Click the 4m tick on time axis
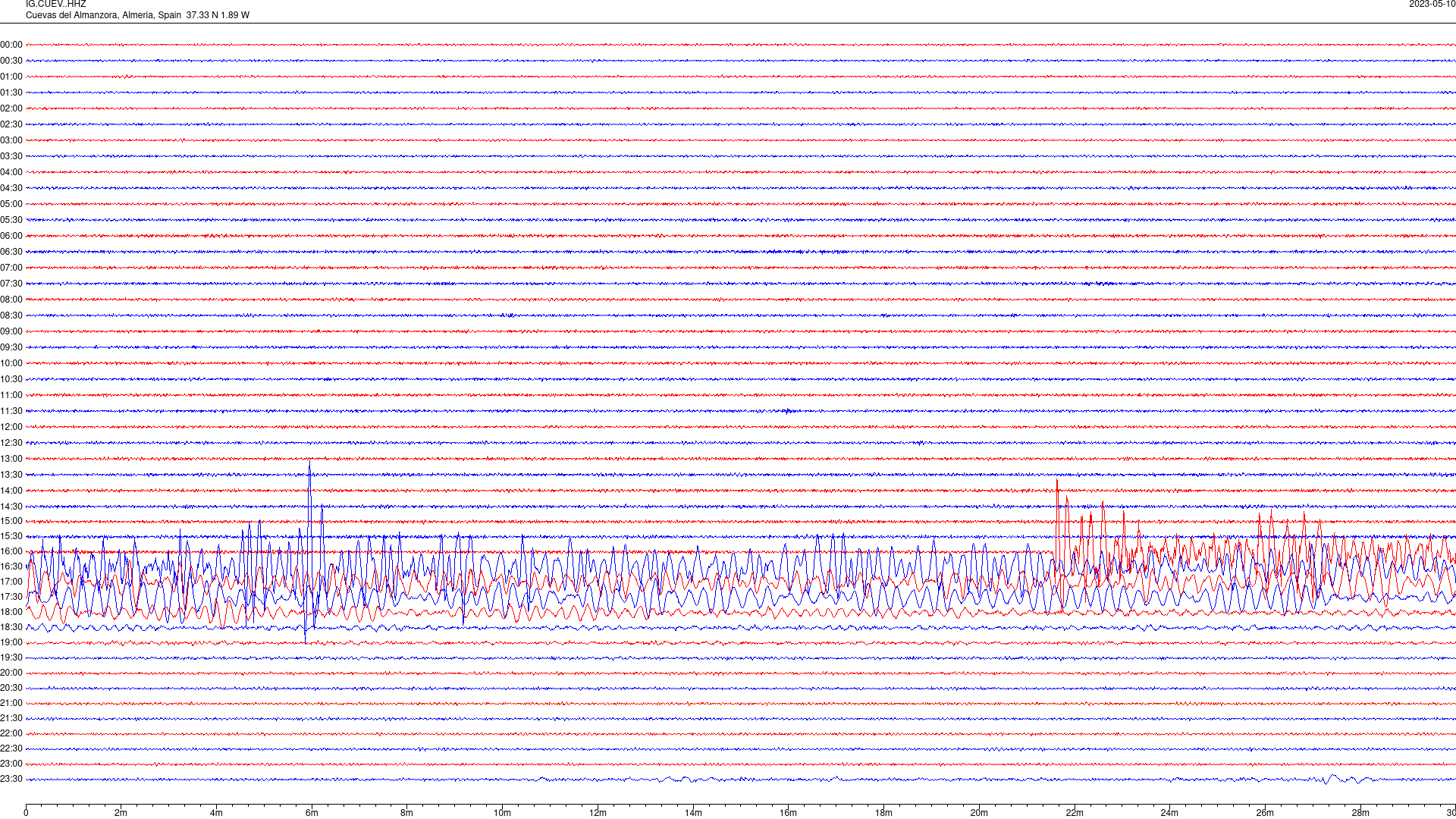This screenshot has height=819, width=1456. pos(216,813)
